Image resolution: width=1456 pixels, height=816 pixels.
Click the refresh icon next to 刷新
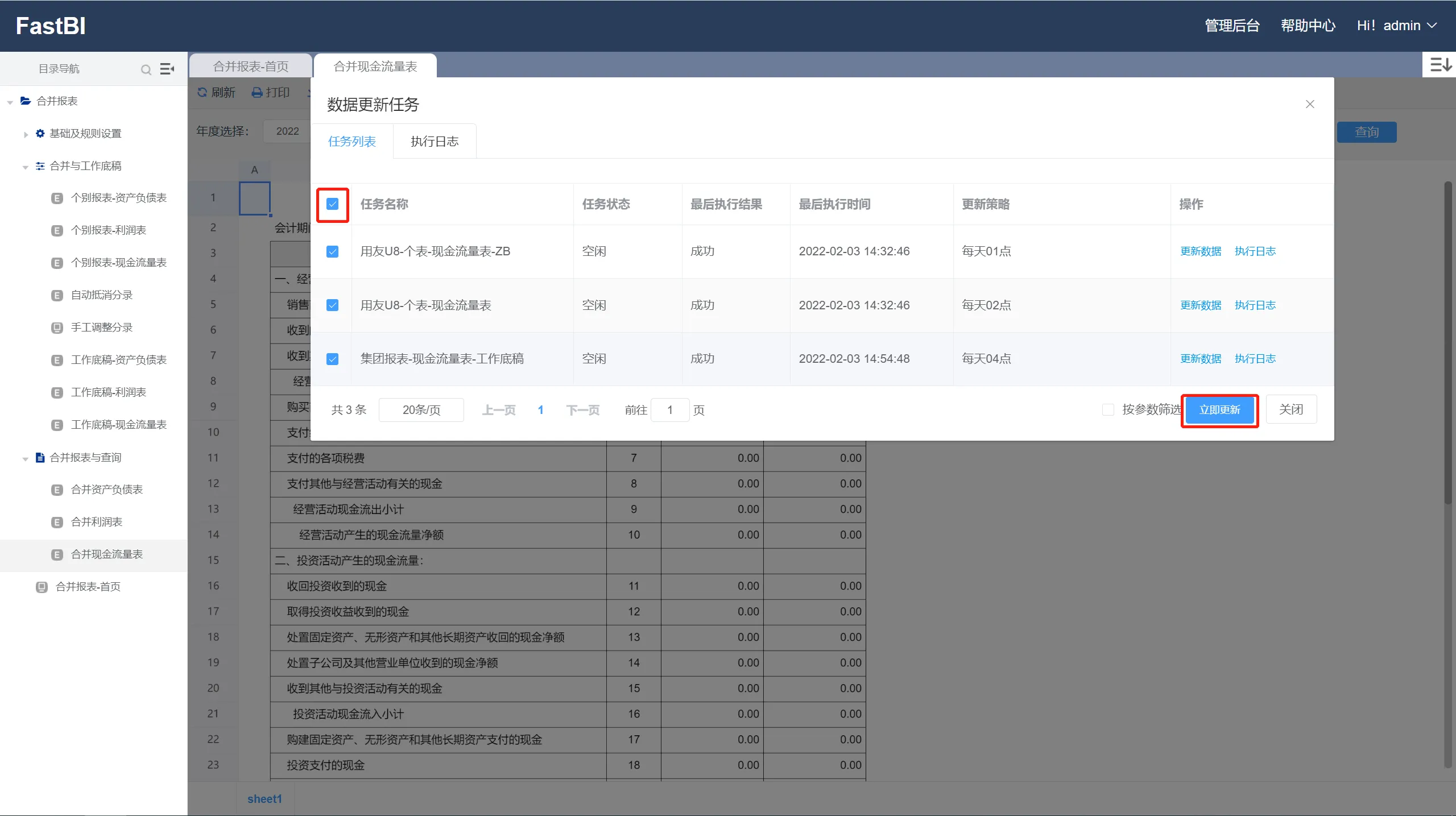[202, 92]
